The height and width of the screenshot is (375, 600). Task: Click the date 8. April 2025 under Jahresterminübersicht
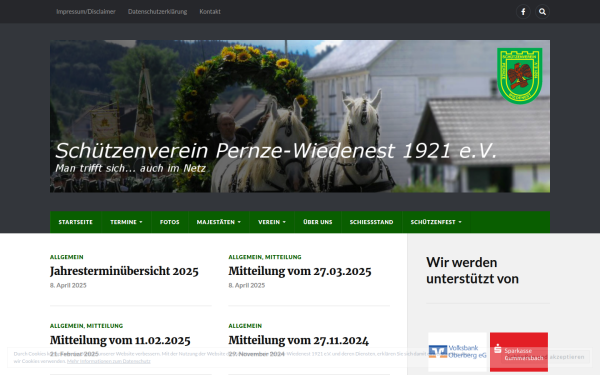pyautogui.click(x=68, y=285)
